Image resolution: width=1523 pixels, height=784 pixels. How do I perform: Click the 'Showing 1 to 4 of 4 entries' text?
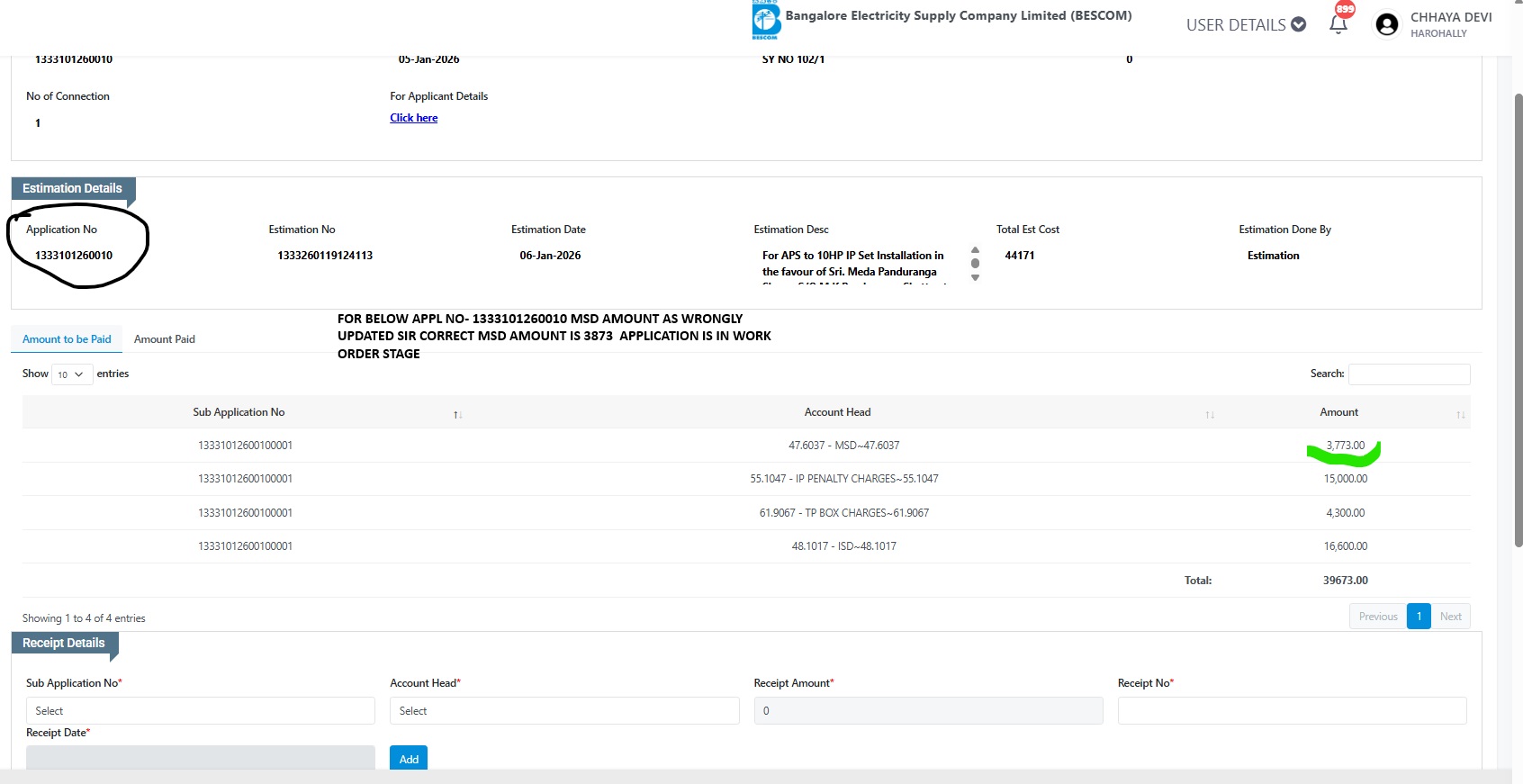point(84,618)
